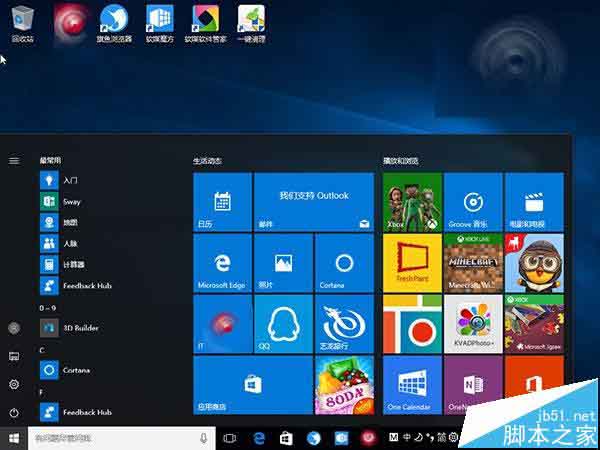This screenshot has width=600, height=450.
Task: Open the red round app taskbar icon
Action: 368,438
